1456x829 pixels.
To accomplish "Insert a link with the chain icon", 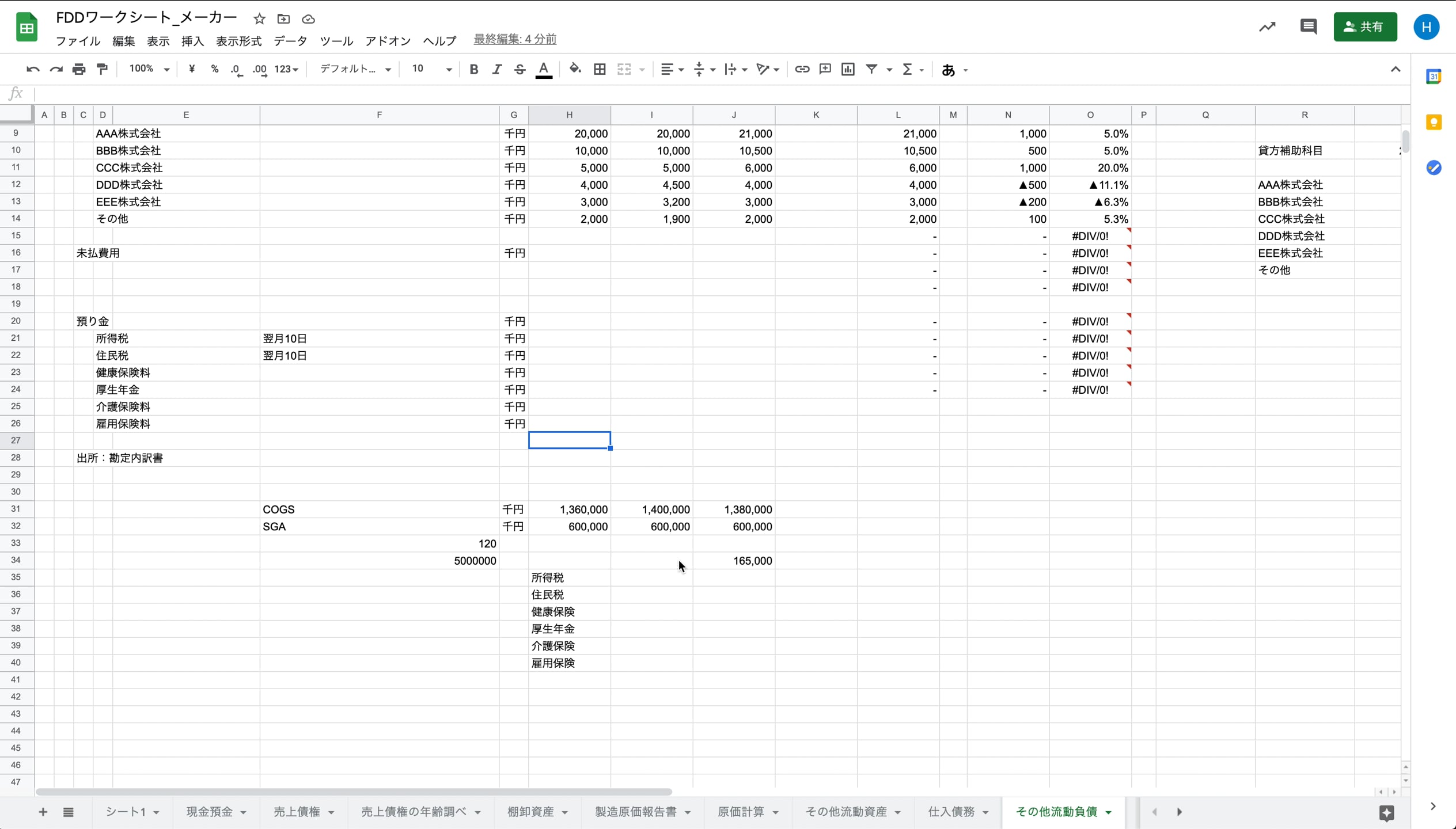I will point(802,69).
